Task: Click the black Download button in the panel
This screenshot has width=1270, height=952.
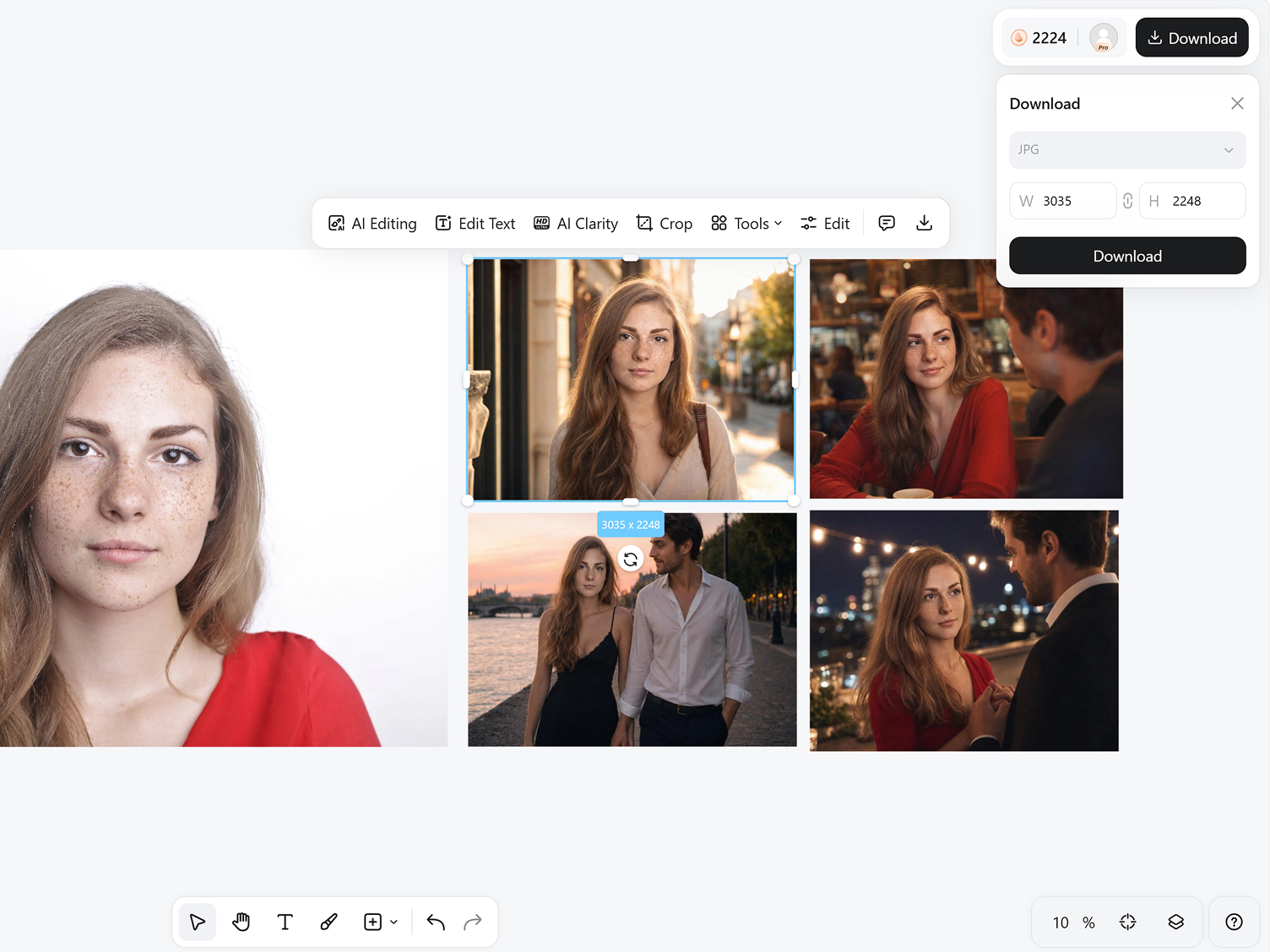Action: (1127, 256)
